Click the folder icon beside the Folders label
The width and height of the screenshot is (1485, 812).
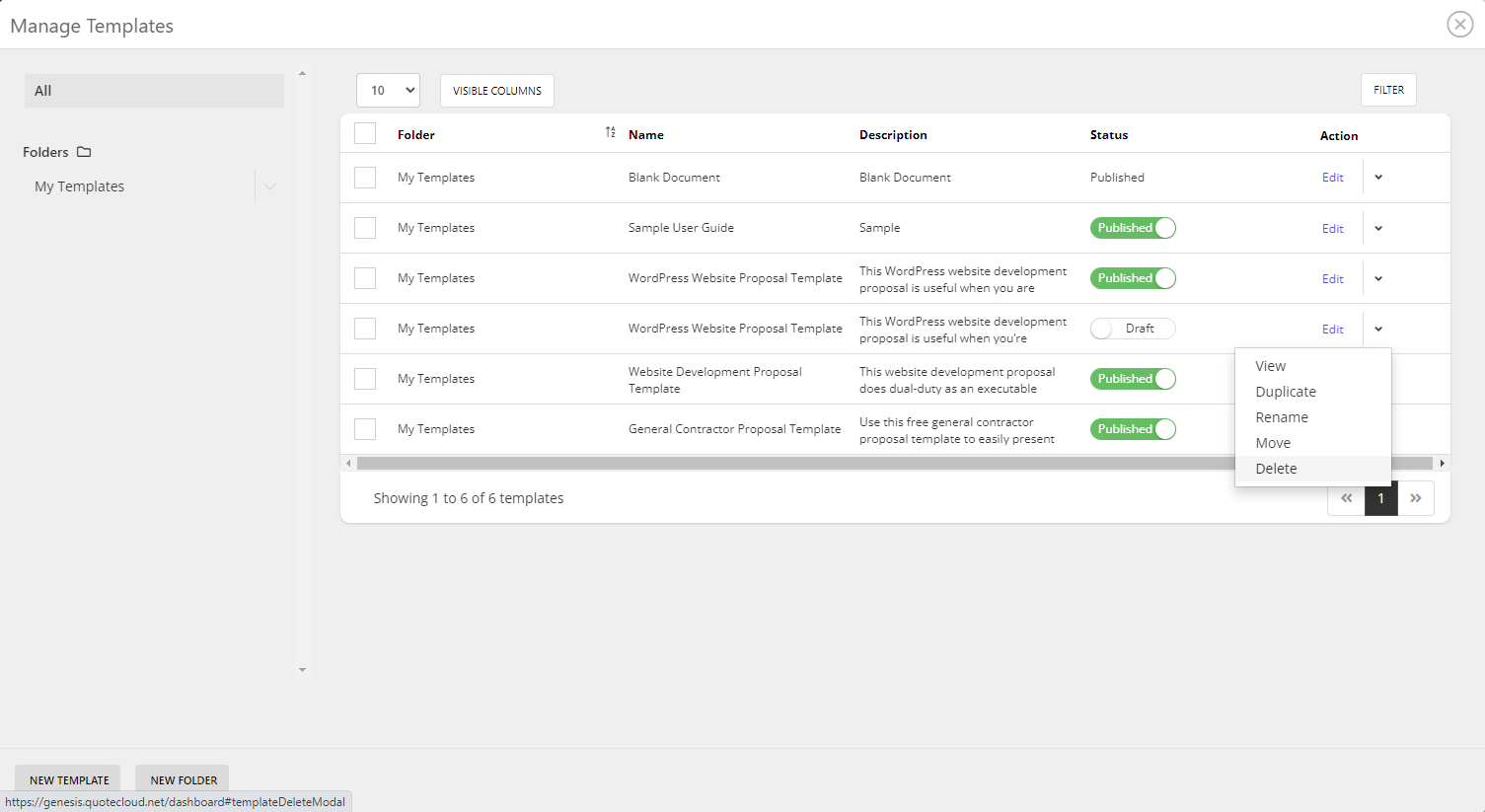(83, 151)
